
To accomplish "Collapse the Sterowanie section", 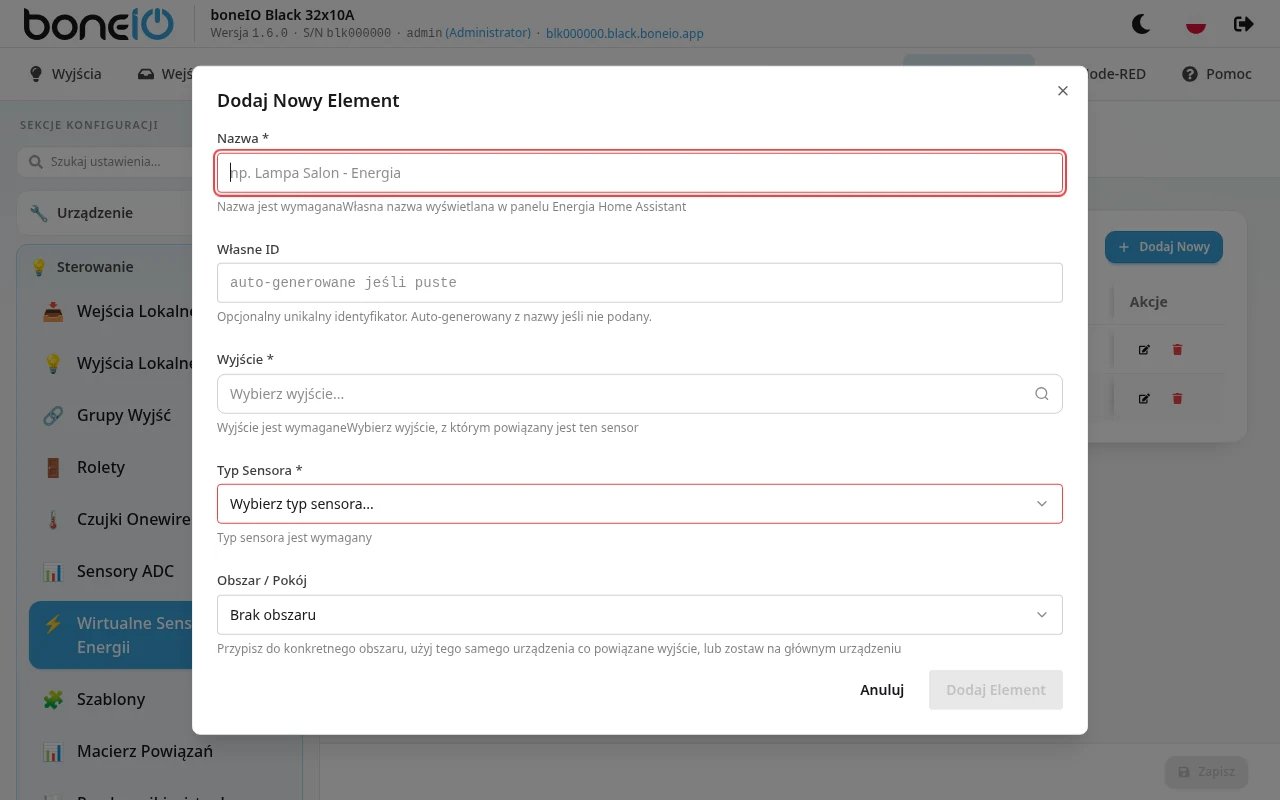I will [105, 267].
